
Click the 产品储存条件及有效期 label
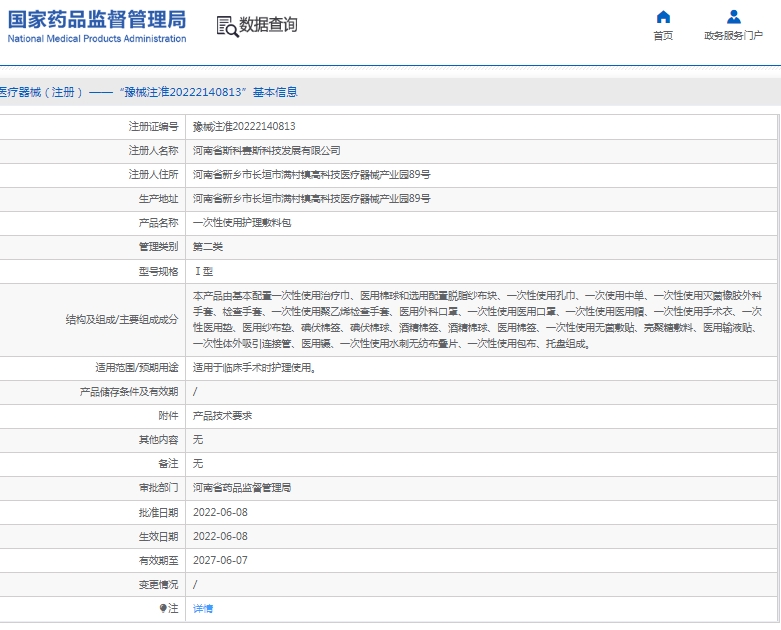point(129,392)
